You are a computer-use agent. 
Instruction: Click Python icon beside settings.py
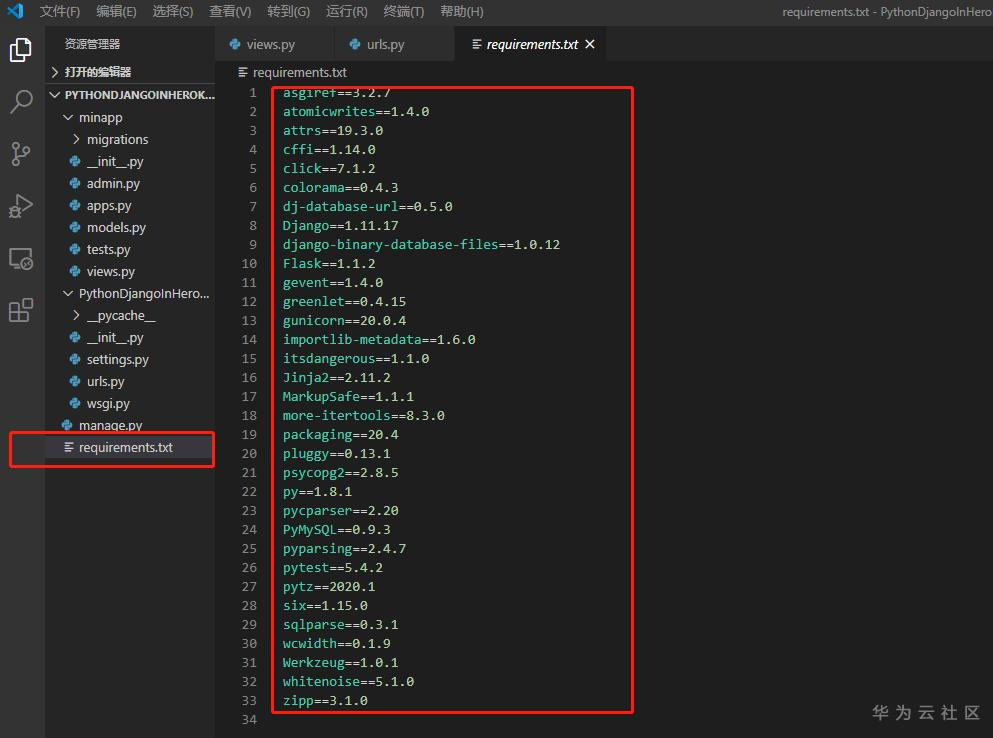coord(75,359)
